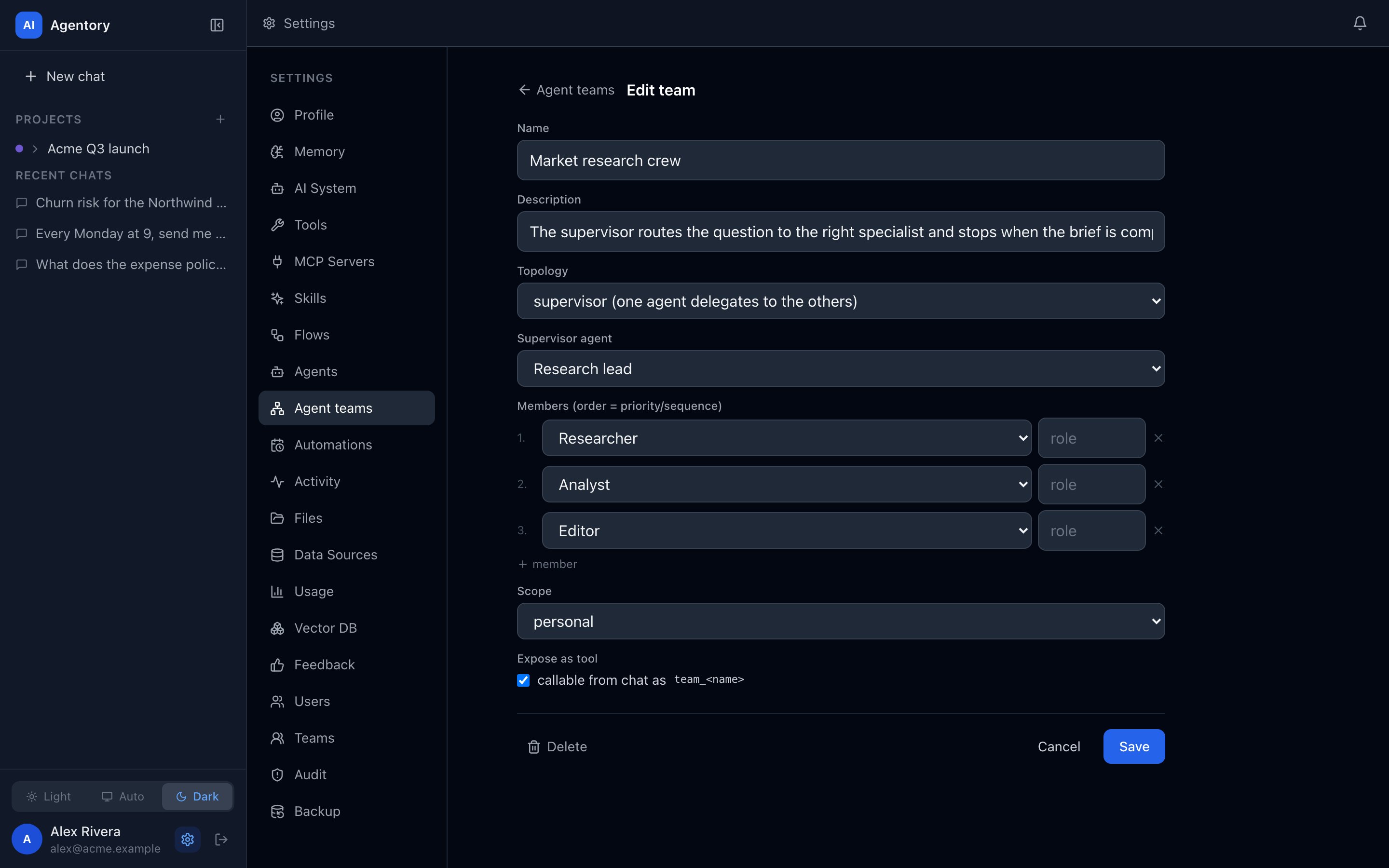The height and width of the screenshot is (868, 1389).
Task: Switch theme to Dark
Action: point(197,796)
